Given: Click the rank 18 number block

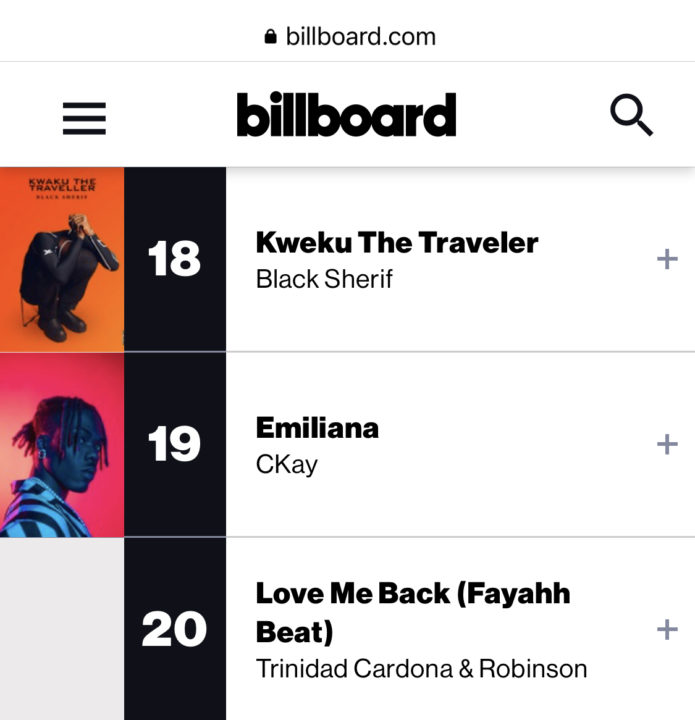Looking at the screenshot, I should pos(175,259).
